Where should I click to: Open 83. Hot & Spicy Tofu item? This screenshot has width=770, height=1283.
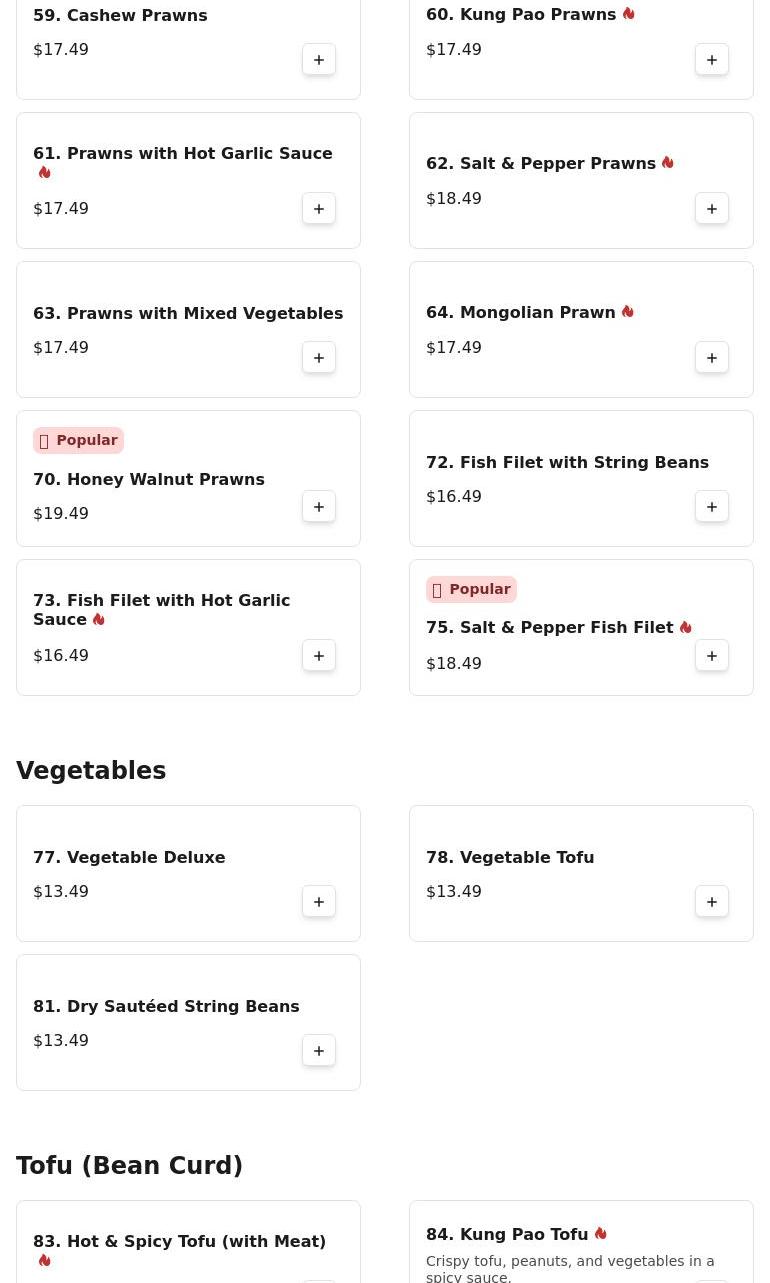pyautogui.click(x=188, y=1242)
